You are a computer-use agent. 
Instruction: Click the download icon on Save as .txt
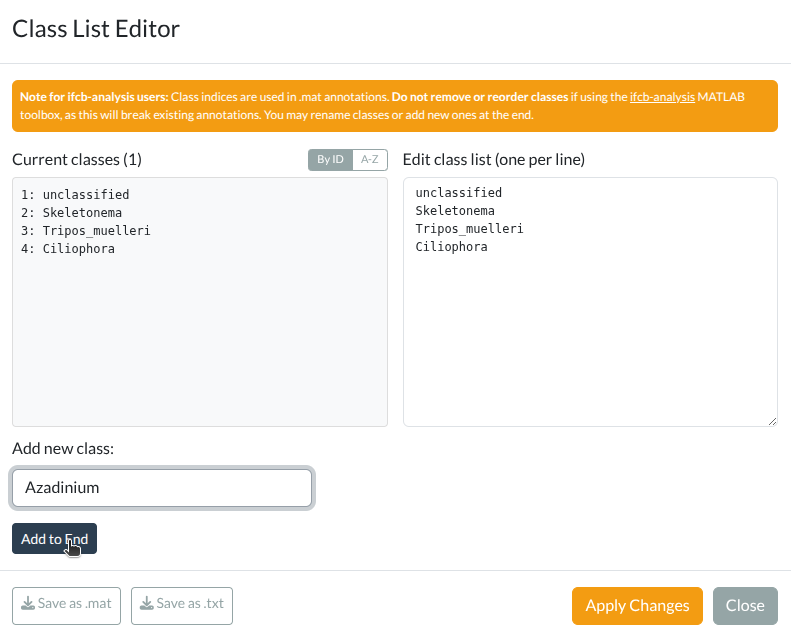(x=147, y=604)
